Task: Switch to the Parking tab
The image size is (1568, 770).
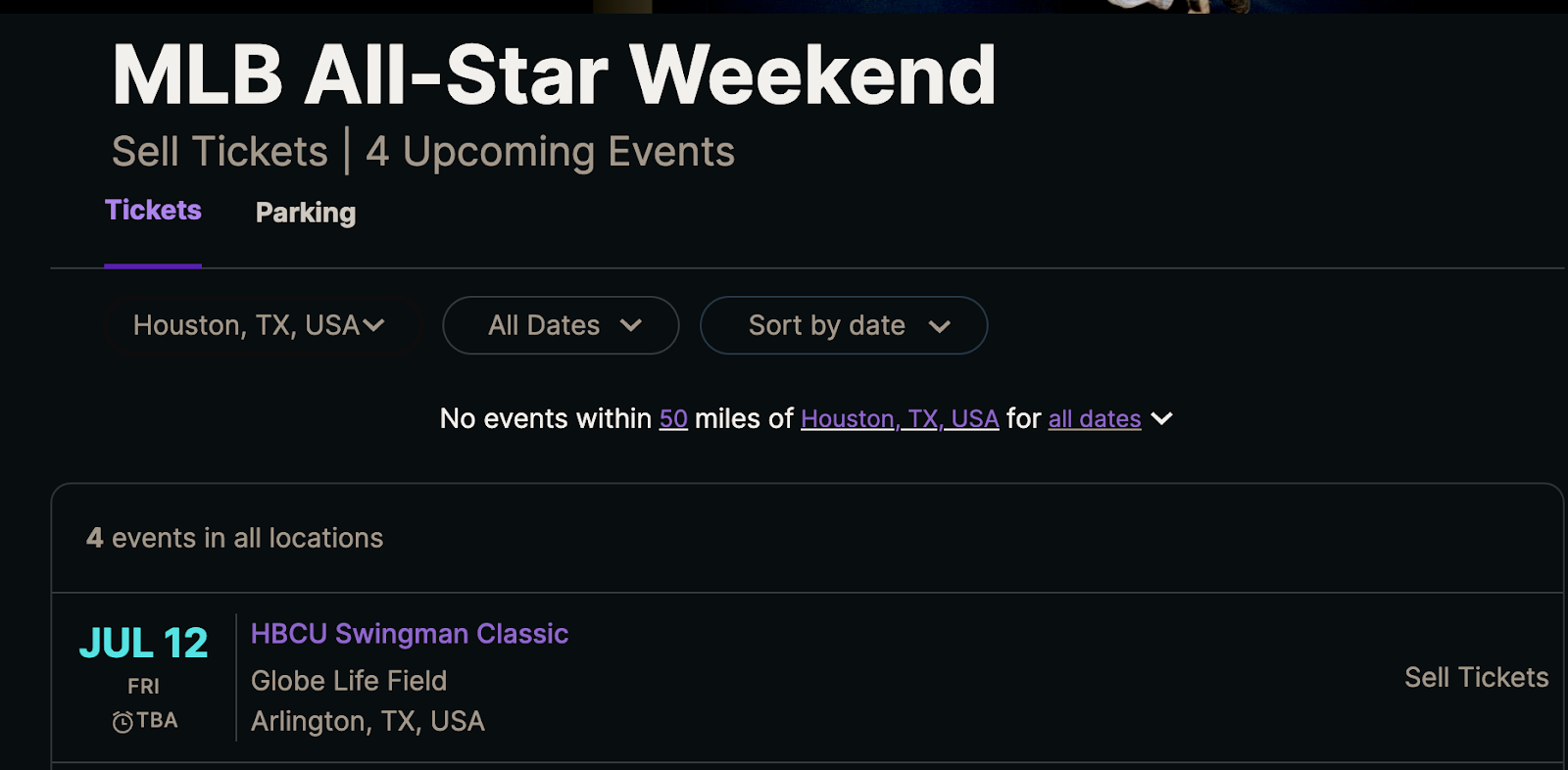Action: click(x=305, y=213)
